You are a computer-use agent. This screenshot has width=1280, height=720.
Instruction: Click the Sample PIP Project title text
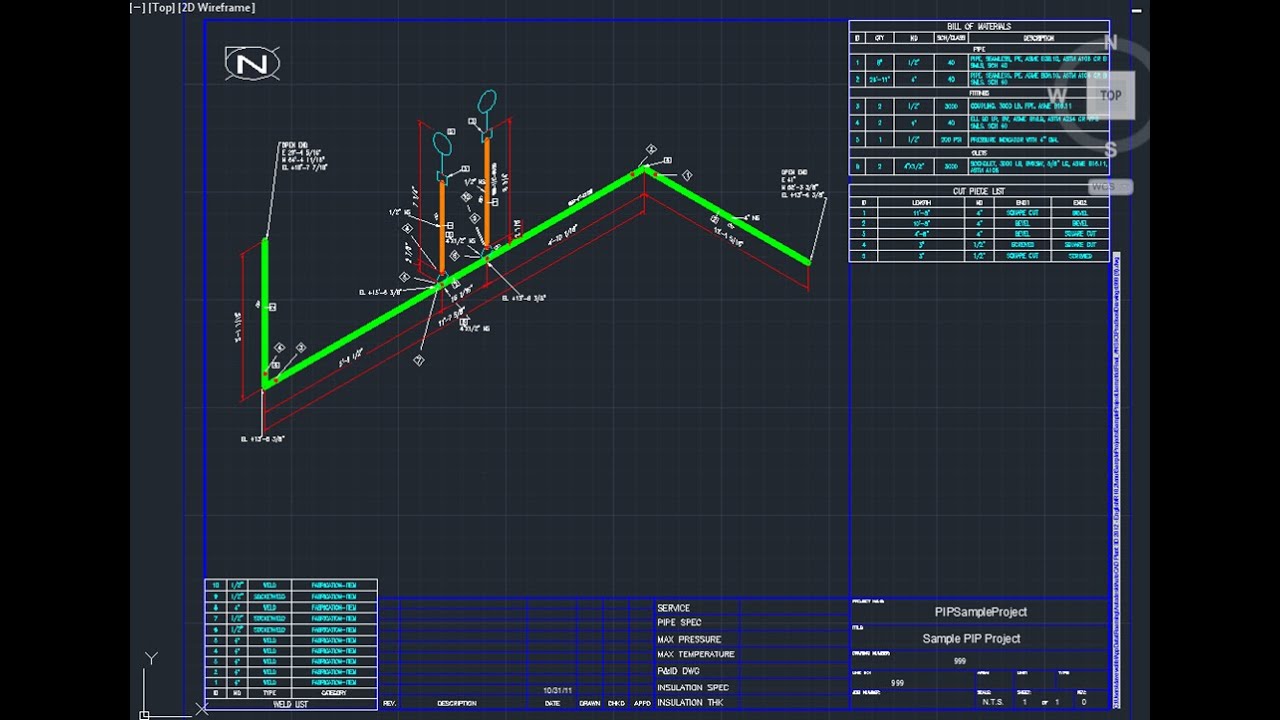pos(971,638)
